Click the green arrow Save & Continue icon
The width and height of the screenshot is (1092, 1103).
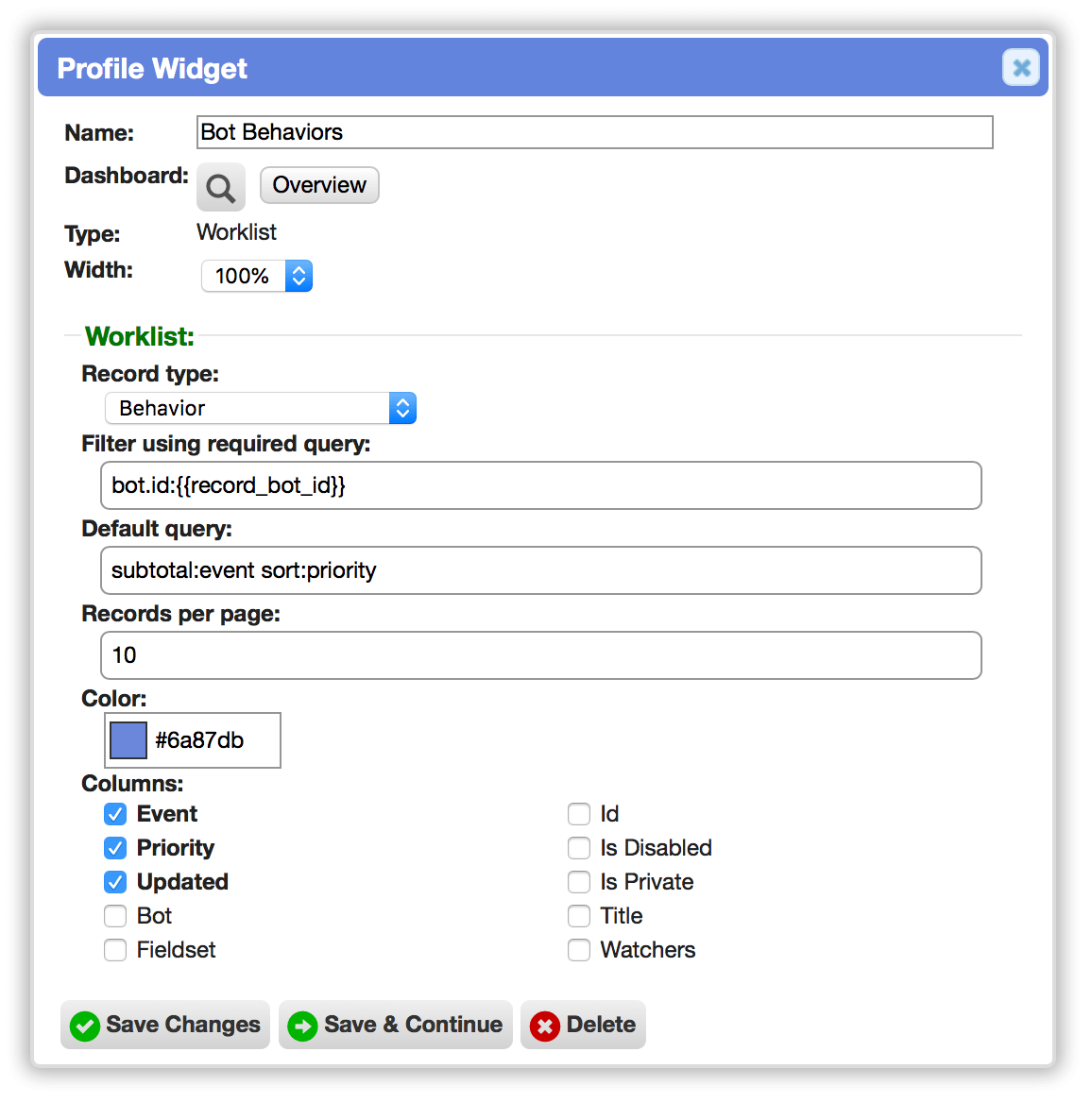(x=302, y=1027)
